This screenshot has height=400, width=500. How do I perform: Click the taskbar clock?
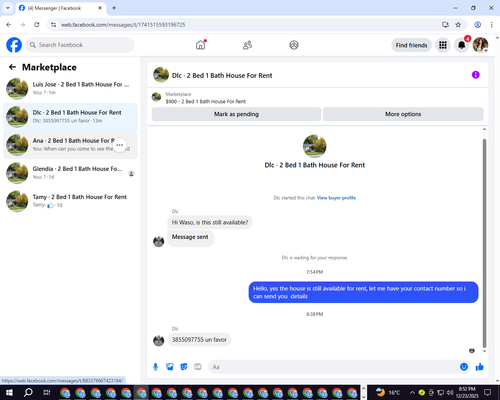point(467,392)
